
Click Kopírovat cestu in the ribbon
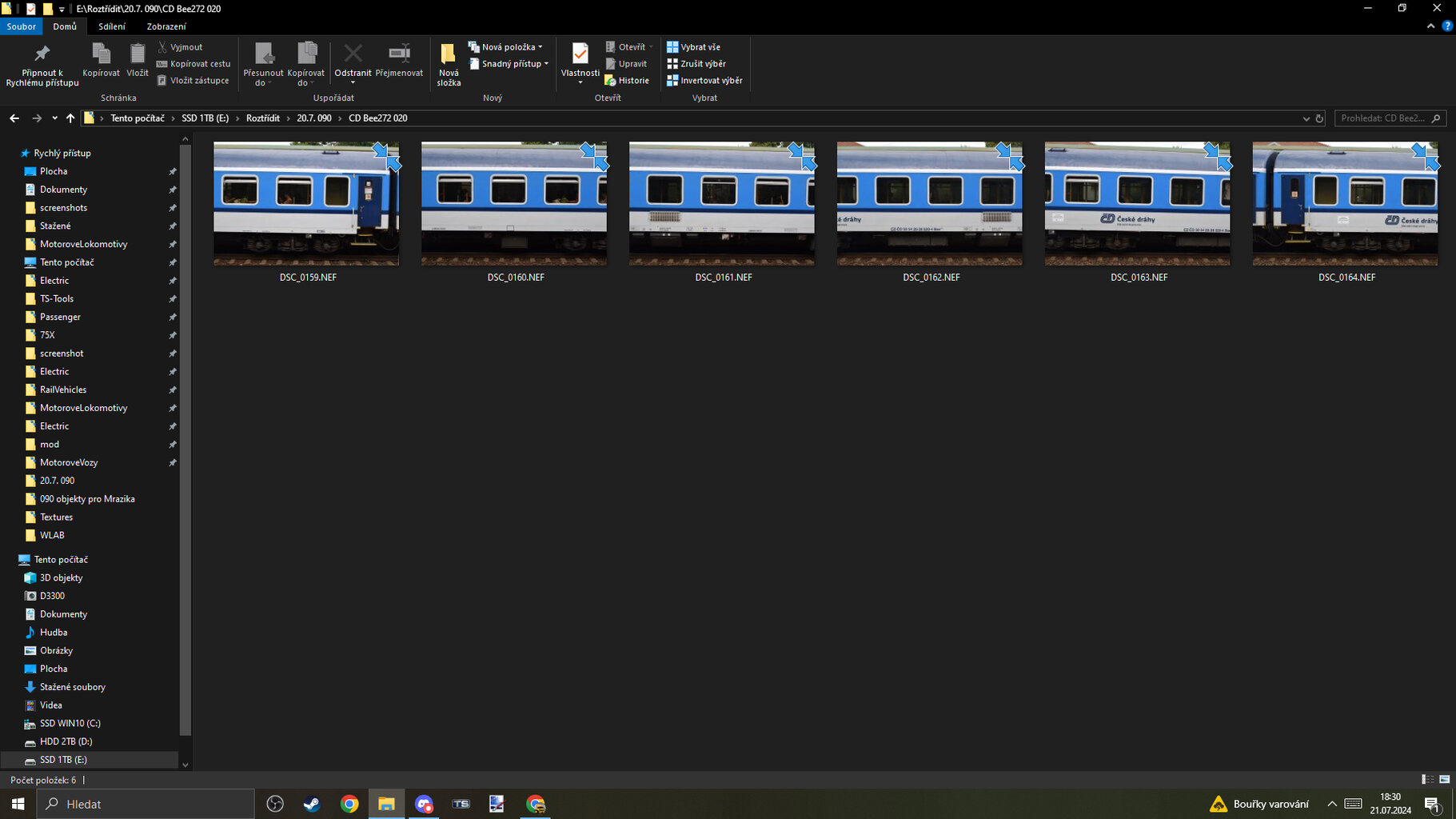pos(193,64)
